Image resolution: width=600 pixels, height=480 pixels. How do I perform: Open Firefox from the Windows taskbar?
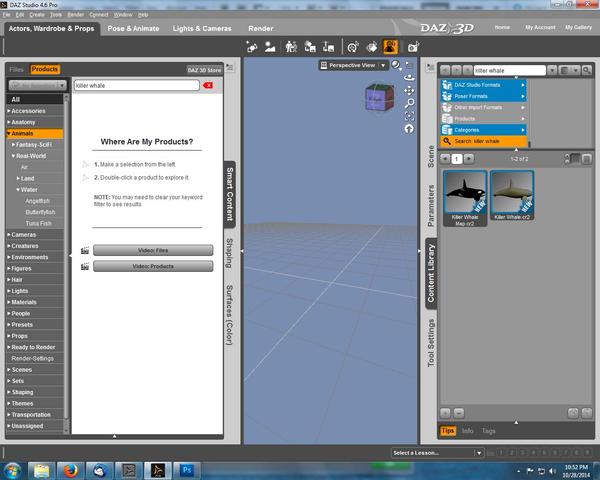pyautogui.click(x=71, y=470)
